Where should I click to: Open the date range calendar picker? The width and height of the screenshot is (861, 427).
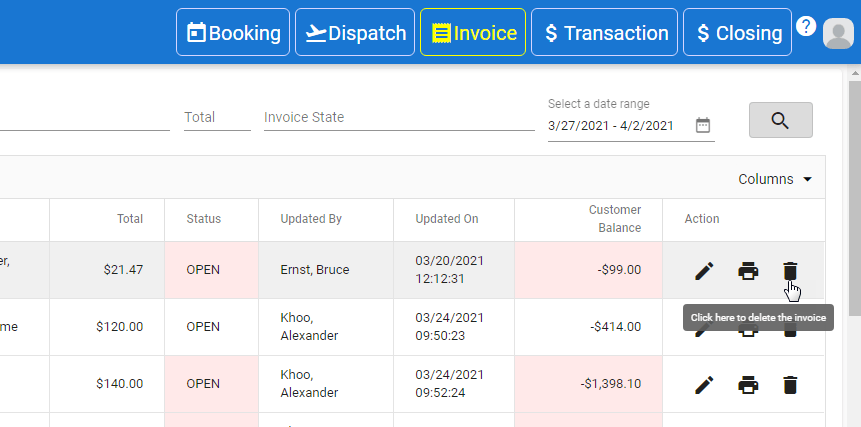click(x=703, y=126)
